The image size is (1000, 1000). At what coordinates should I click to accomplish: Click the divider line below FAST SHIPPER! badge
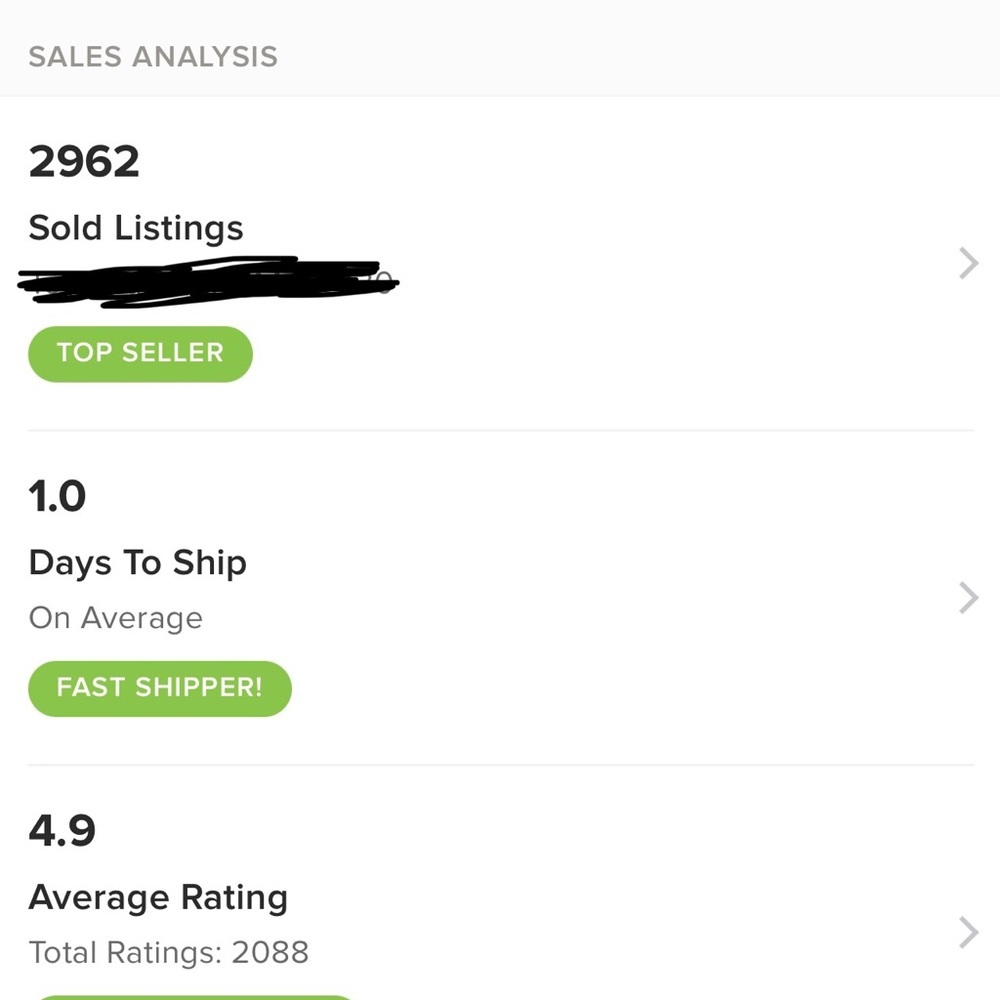(500, 766)
